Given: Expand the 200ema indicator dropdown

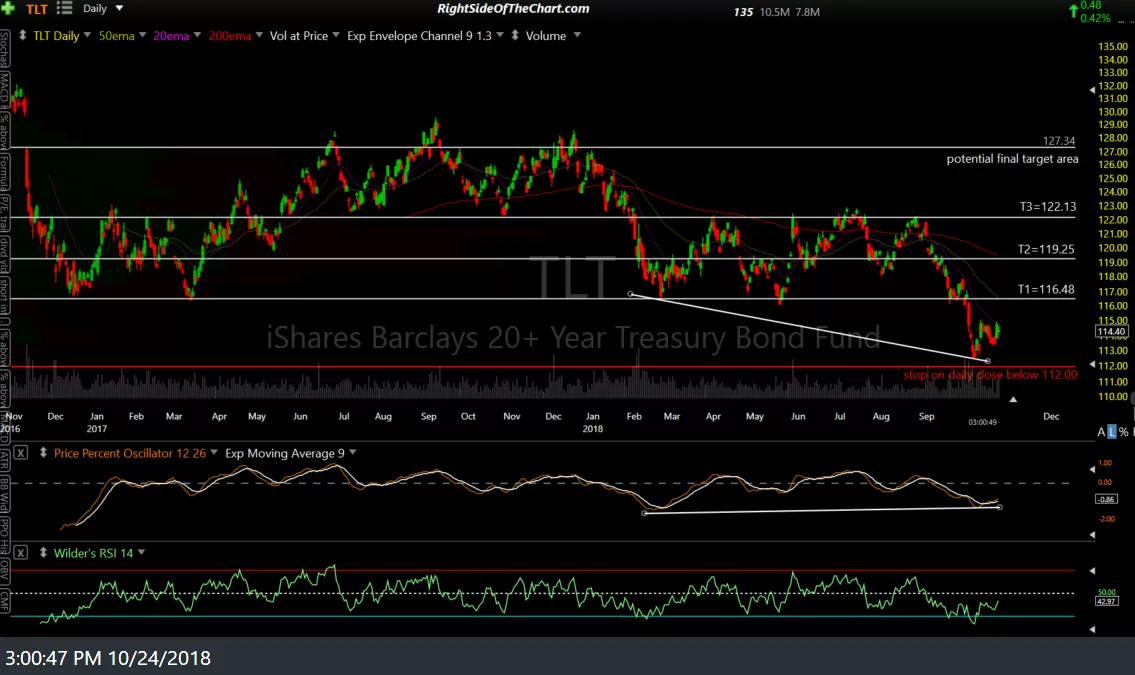Looking at the screenshot, I should coord(259,35).
